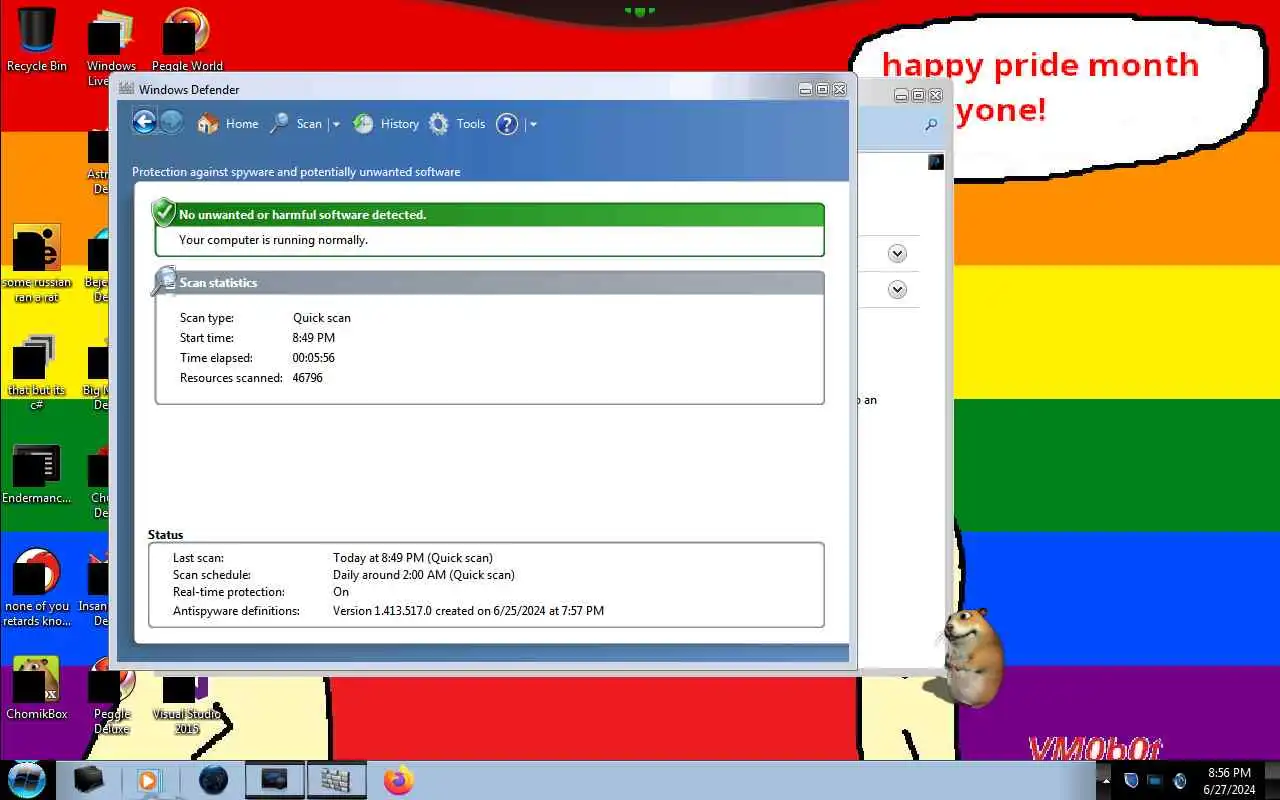Open the Scan options dropdown arrow
The image size is (1280, 800).
pyautogui.click(x=336, y=125)
